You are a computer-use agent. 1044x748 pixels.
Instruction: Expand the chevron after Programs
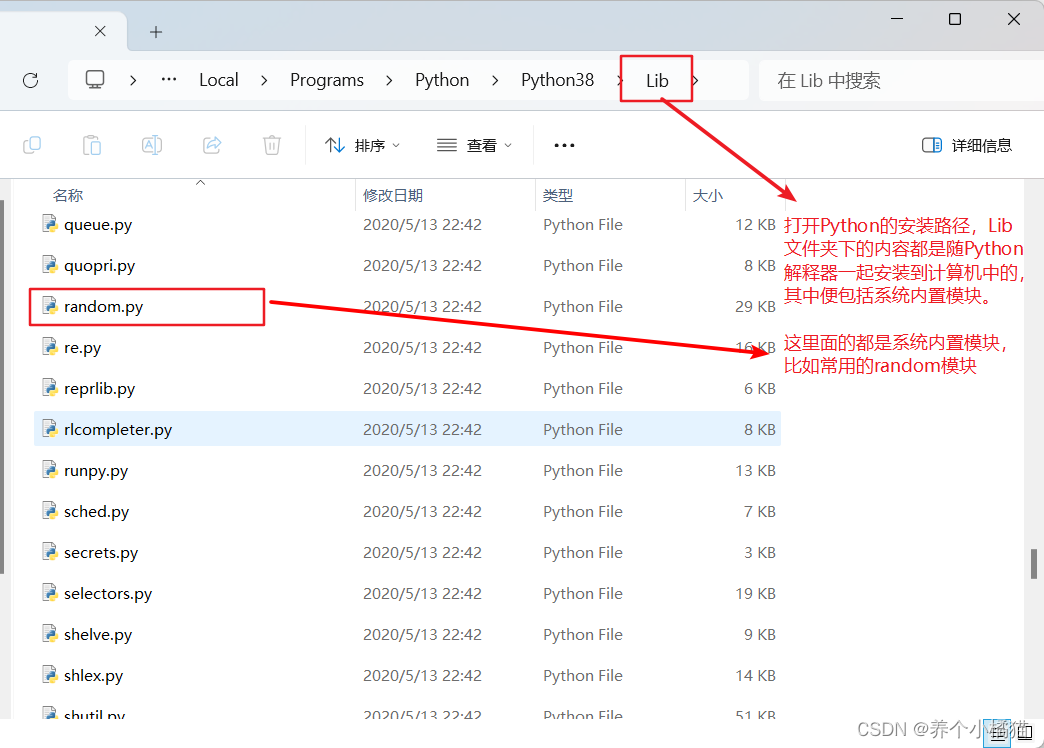click(390, 81)
